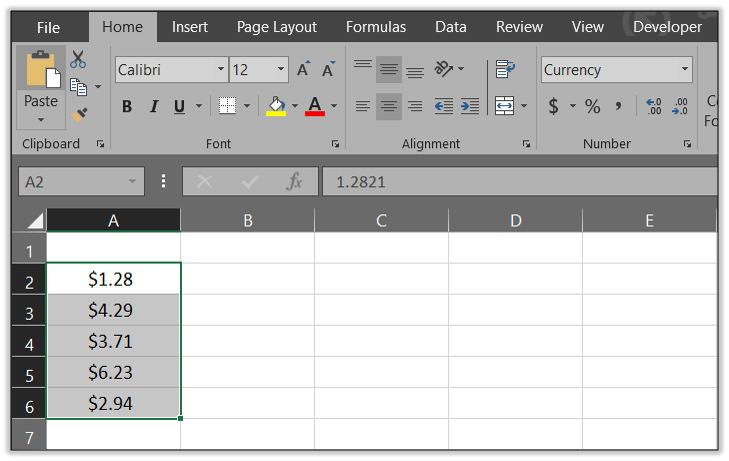Open the File menu

48,27
